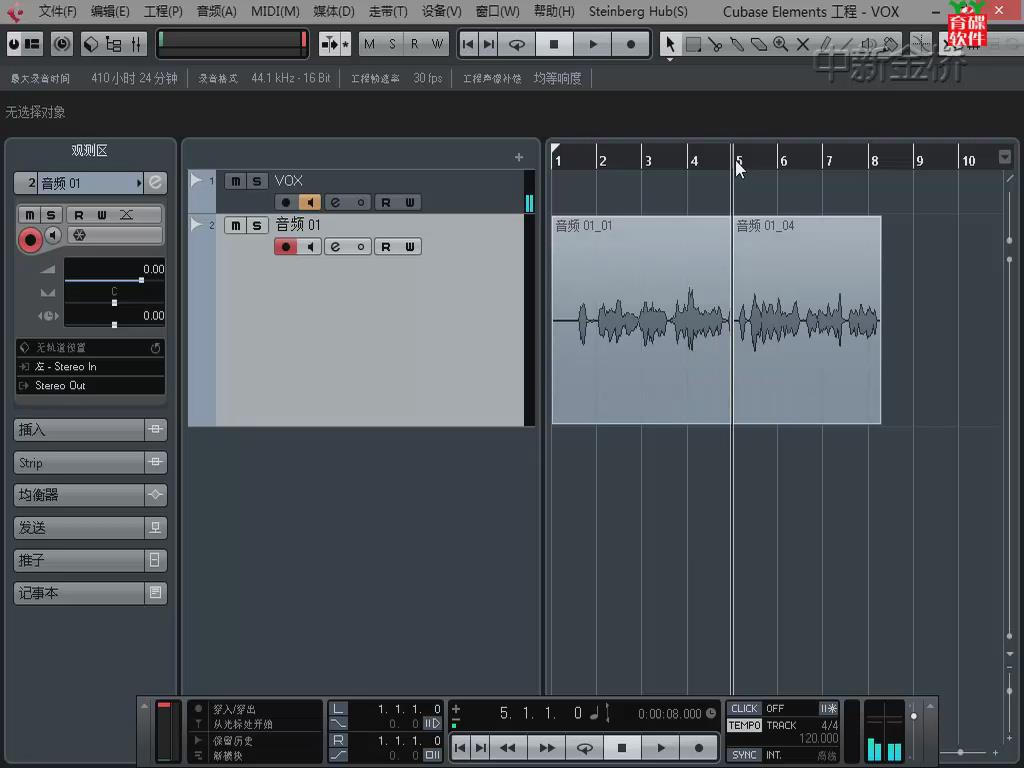Screen dimensions: 1024x768
Task: Start playback from transport panel
Action: (x=661, y=748)
